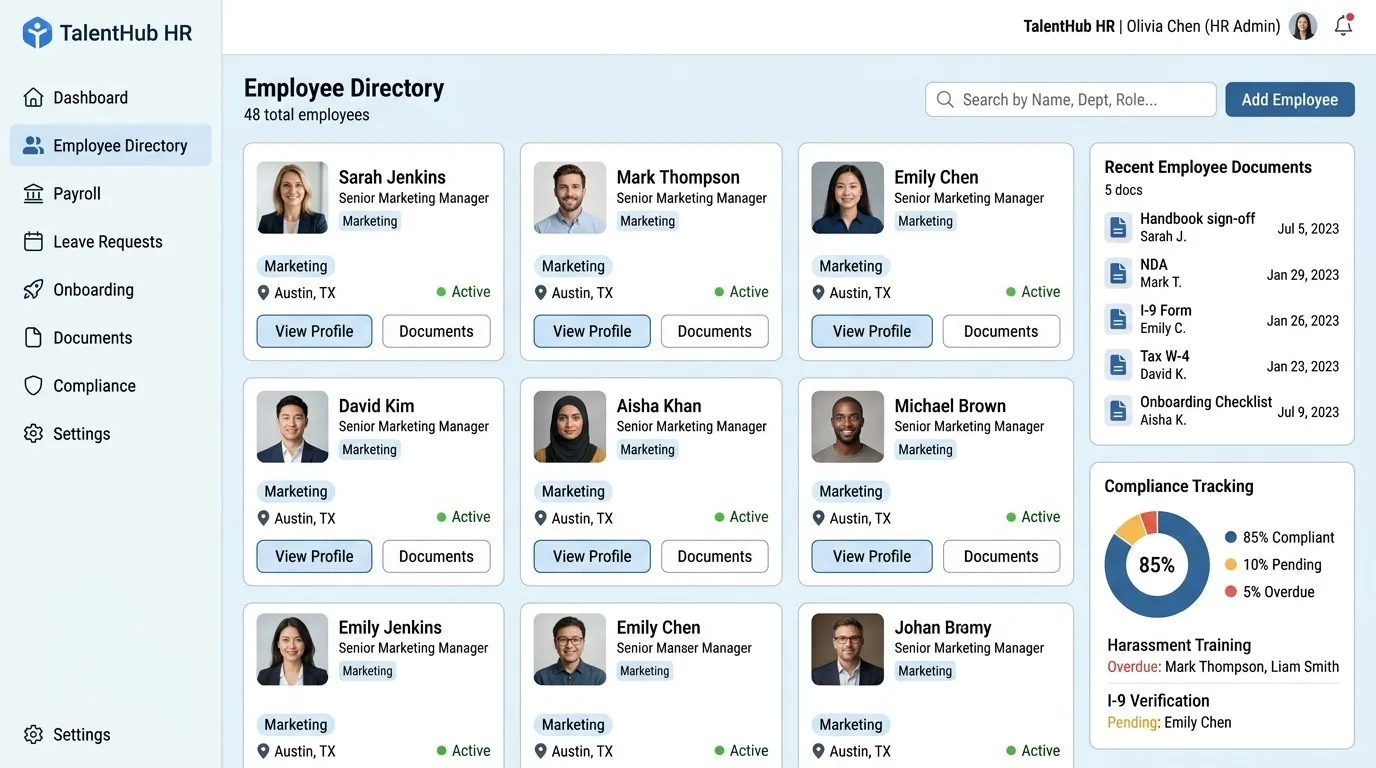Focus the Search by Name, Dept, Role field
Screen dimensions: 1376x768
point(1071,100)
